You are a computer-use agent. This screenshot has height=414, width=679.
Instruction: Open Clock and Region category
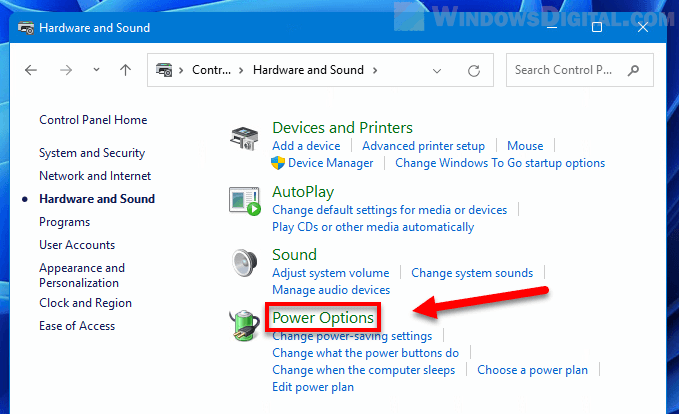tap(85, 303)
